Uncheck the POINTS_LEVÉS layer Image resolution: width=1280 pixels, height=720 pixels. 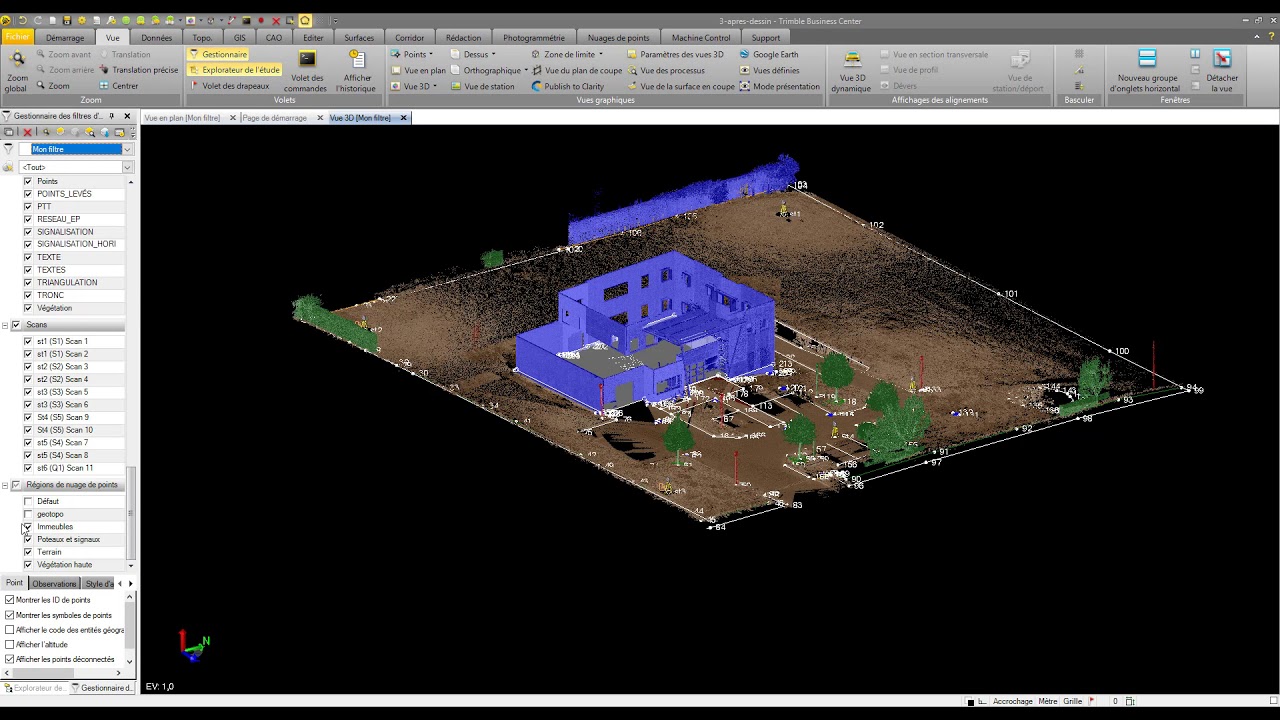pos(28,194)
